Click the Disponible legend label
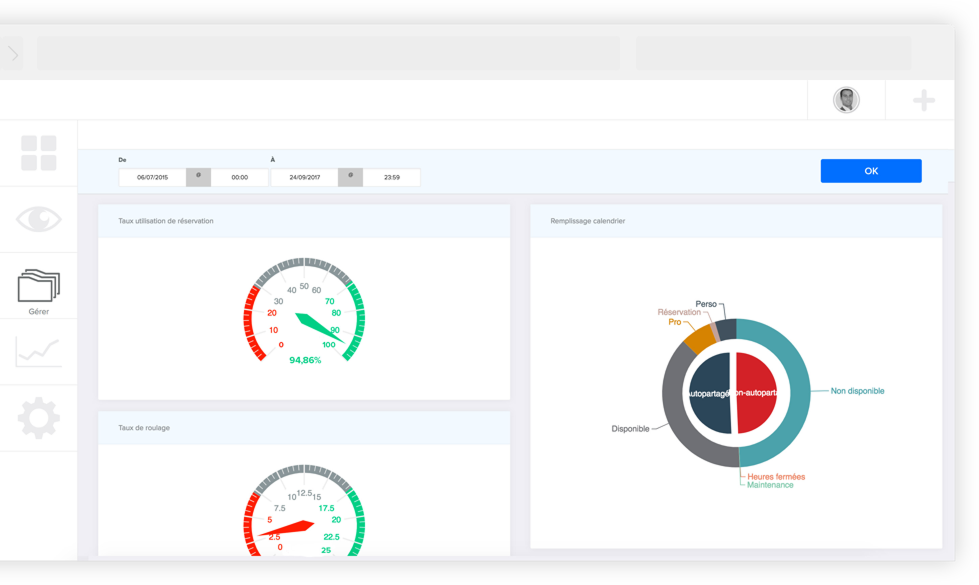Viewport: 979px width, 585px height. 630,429
